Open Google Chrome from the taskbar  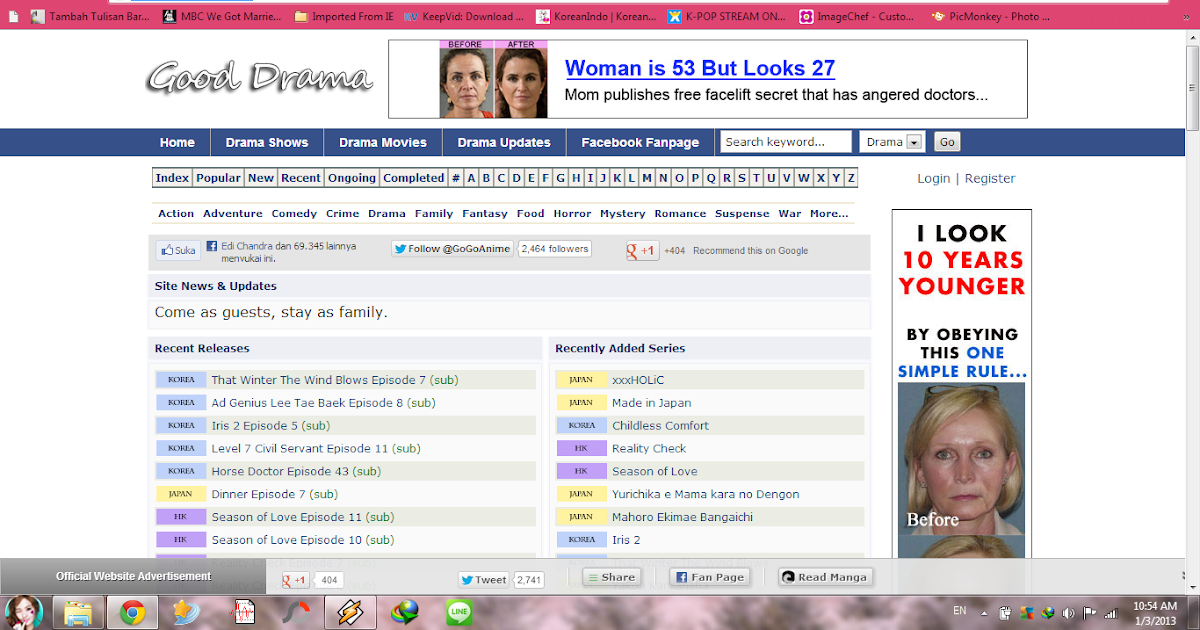coord(133,611)
